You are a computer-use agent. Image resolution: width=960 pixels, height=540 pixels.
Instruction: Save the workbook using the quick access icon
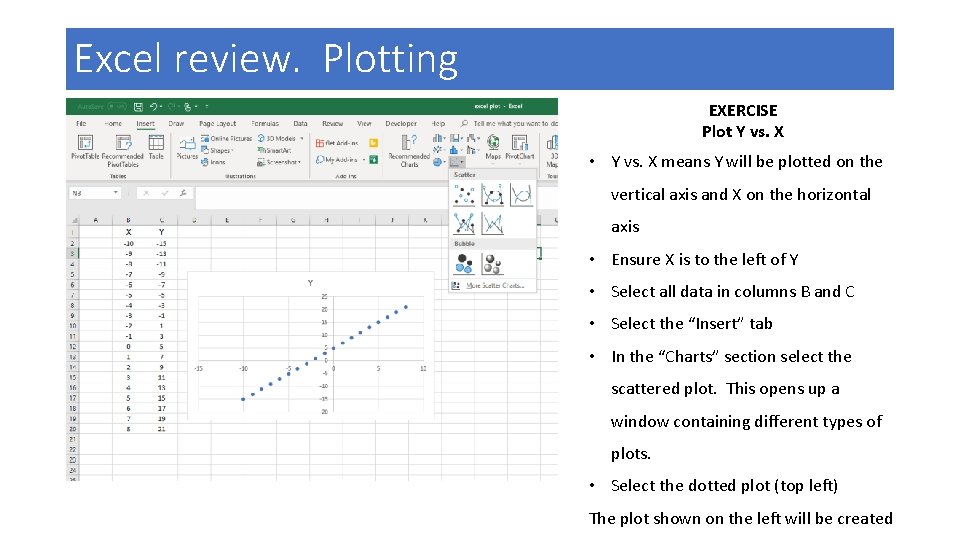pos(138,107)
